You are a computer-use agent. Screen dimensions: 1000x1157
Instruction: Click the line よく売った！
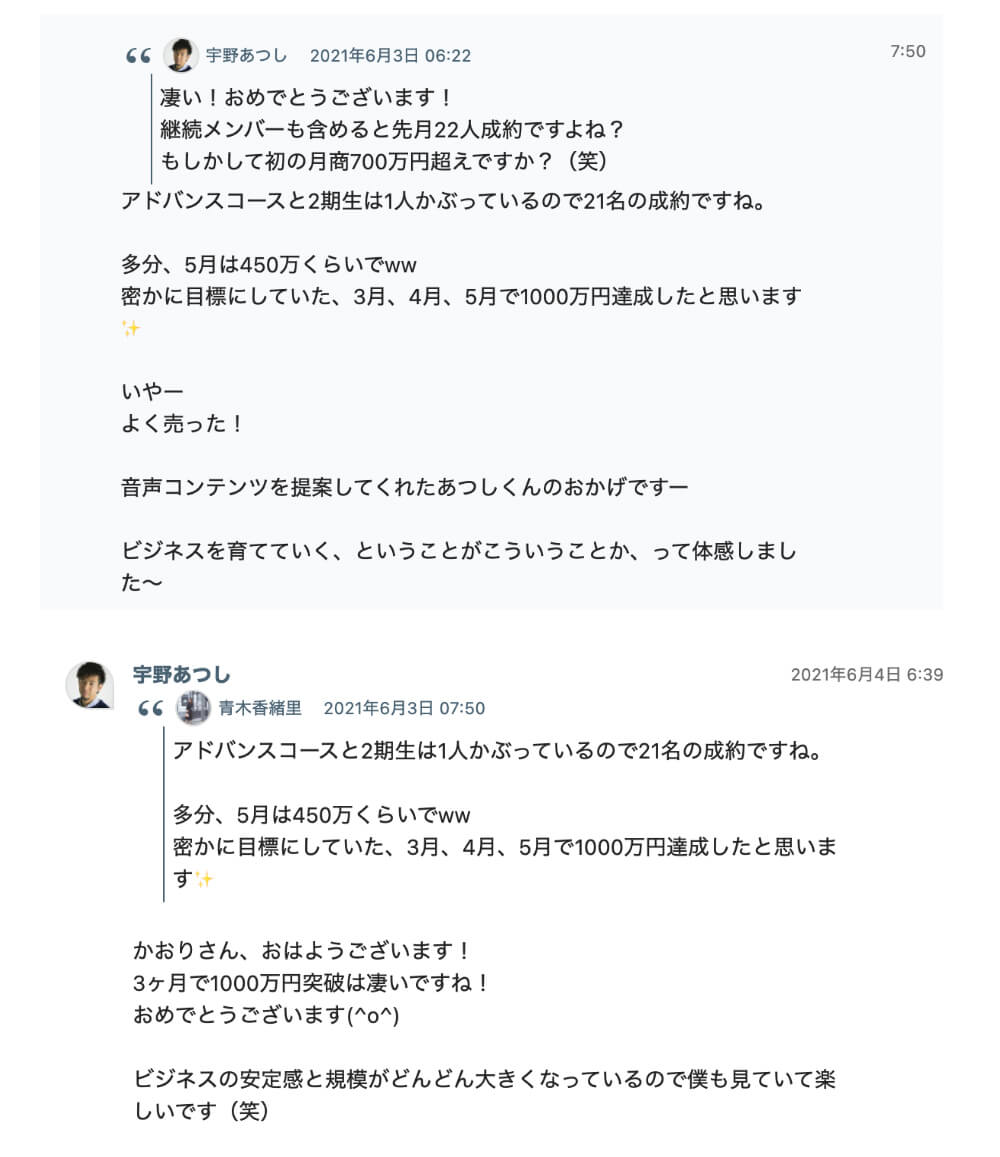click(182, 423)
